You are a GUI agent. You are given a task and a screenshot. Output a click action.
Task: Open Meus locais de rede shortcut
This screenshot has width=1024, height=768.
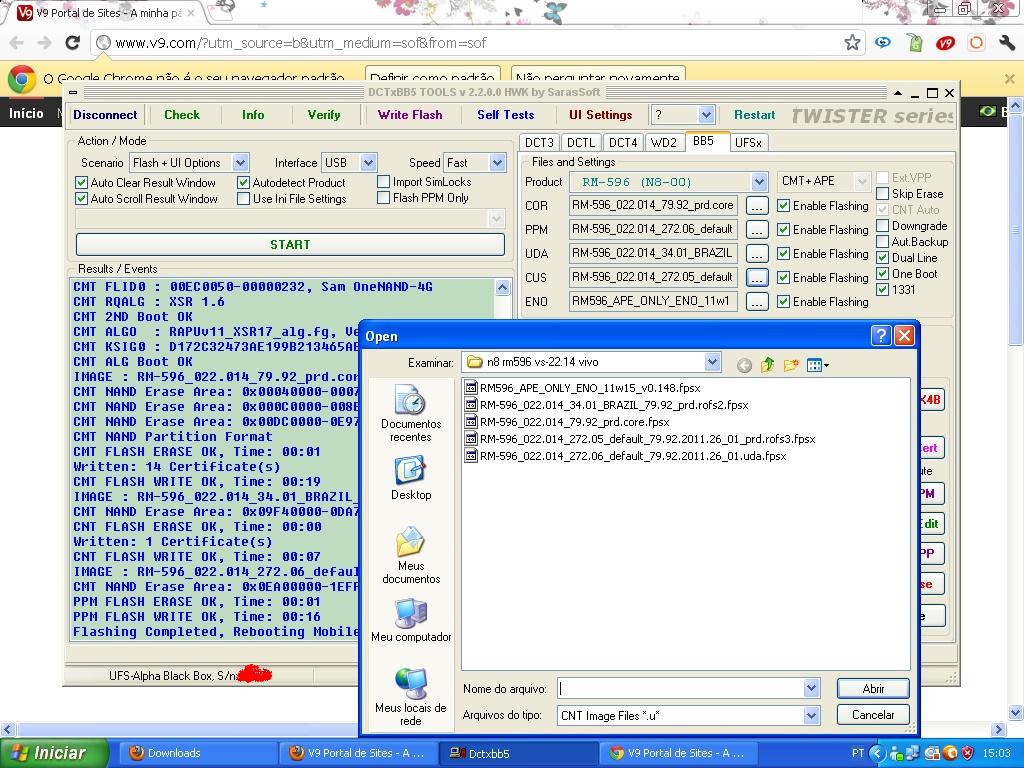[411, 697]
